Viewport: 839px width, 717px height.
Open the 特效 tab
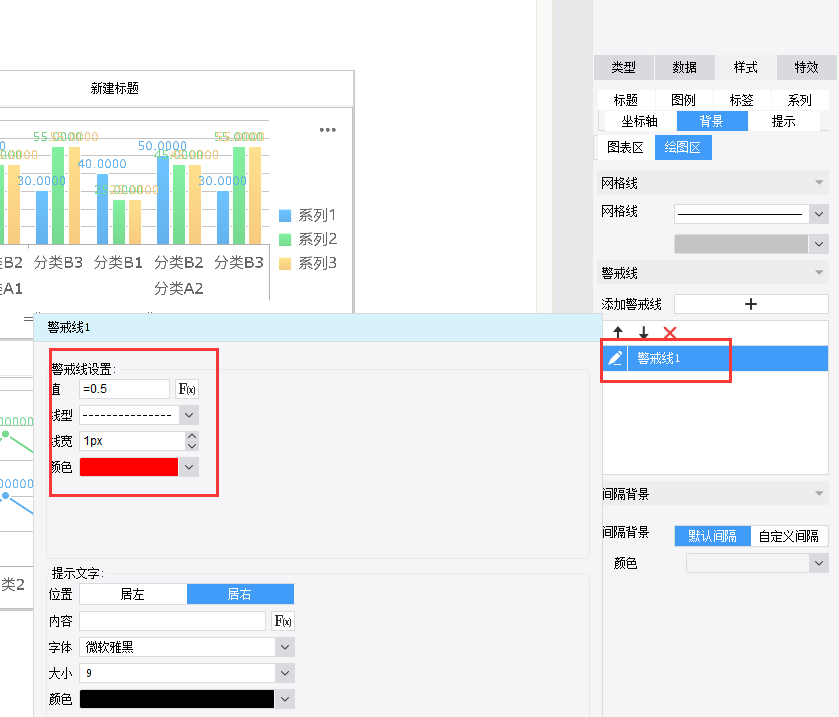pos(807,67)
